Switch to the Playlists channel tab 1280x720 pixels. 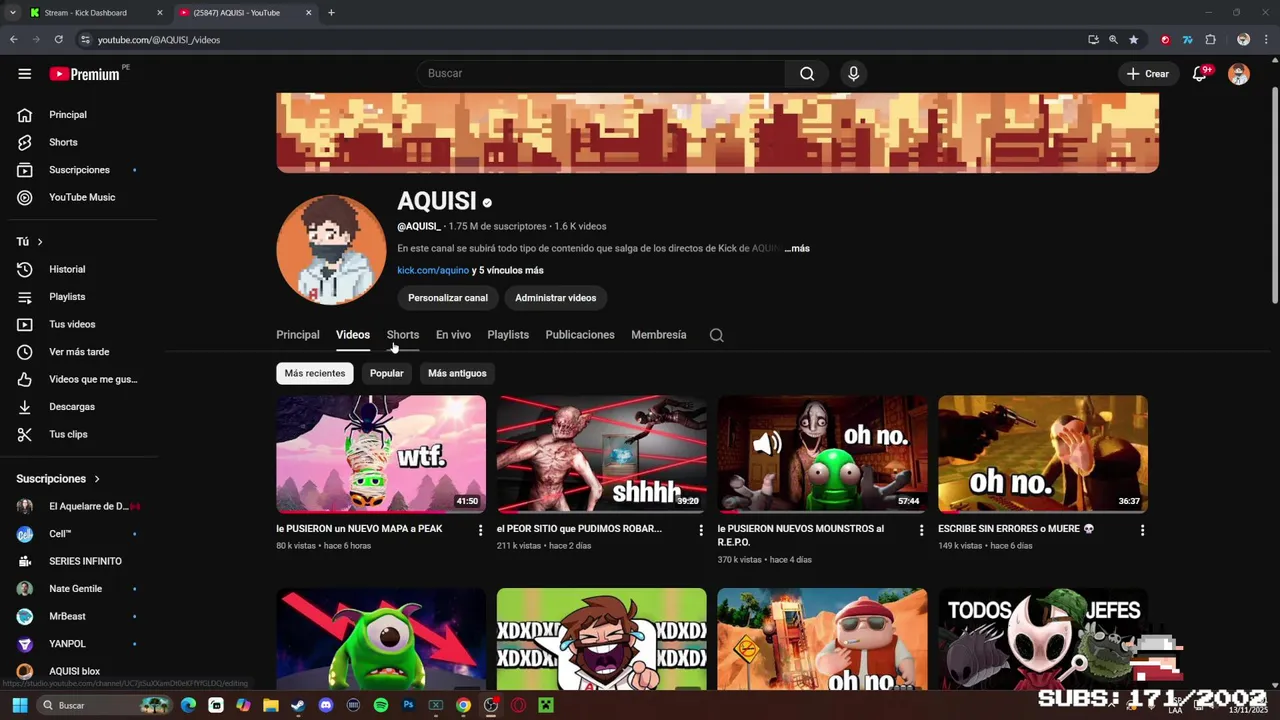[x=508, y=335]
